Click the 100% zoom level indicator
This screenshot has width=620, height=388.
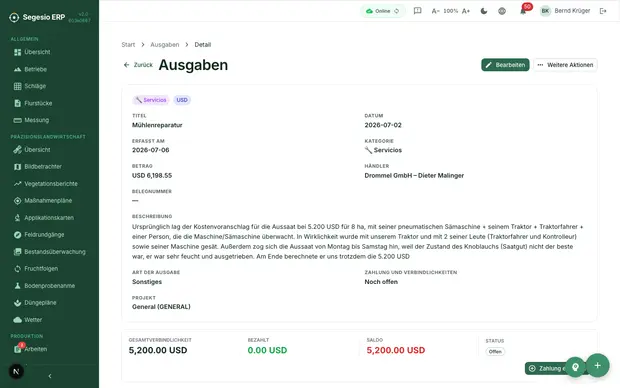tap(450, 11)
